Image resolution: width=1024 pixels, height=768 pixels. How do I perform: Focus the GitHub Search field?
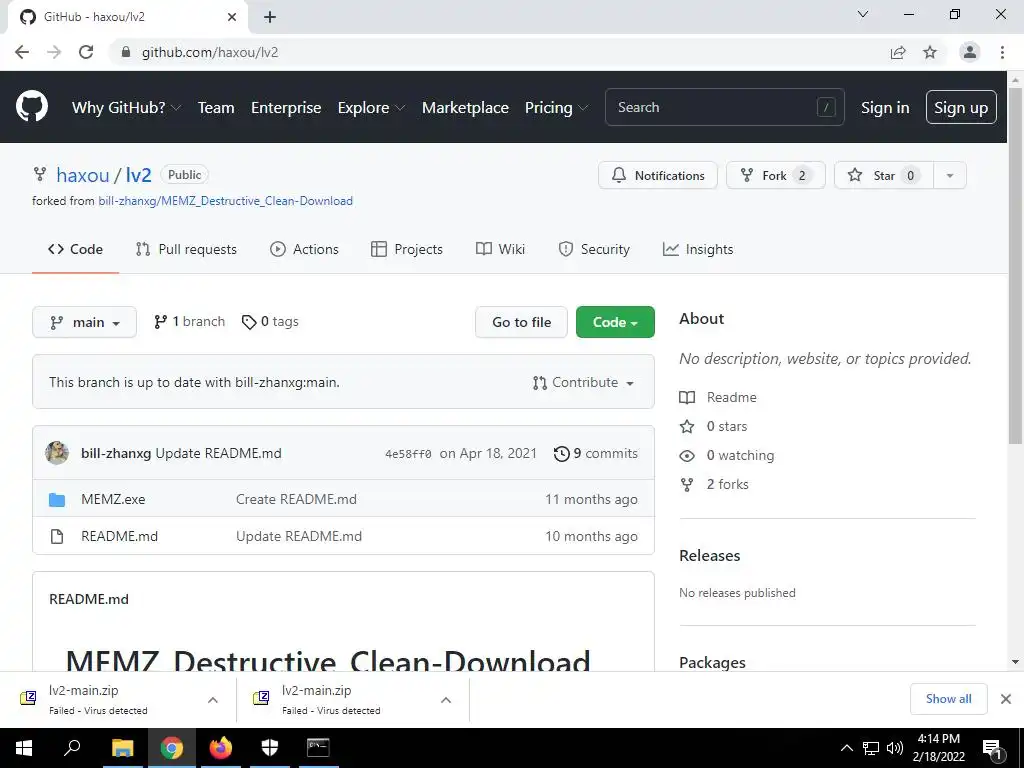(724, 107)
